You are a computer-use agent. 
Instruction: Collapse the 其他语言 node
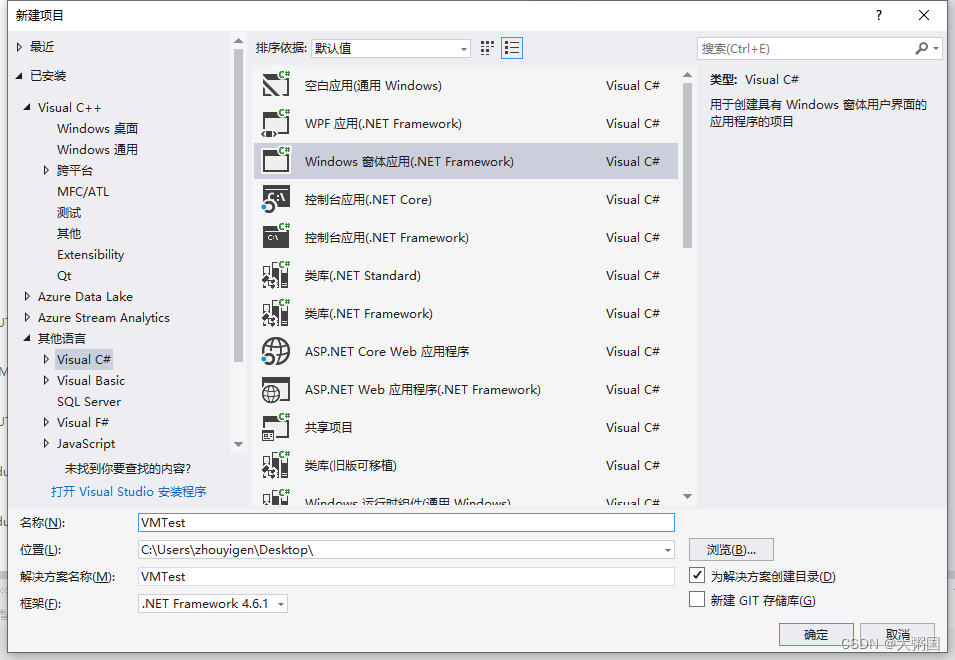click(27, 338)
